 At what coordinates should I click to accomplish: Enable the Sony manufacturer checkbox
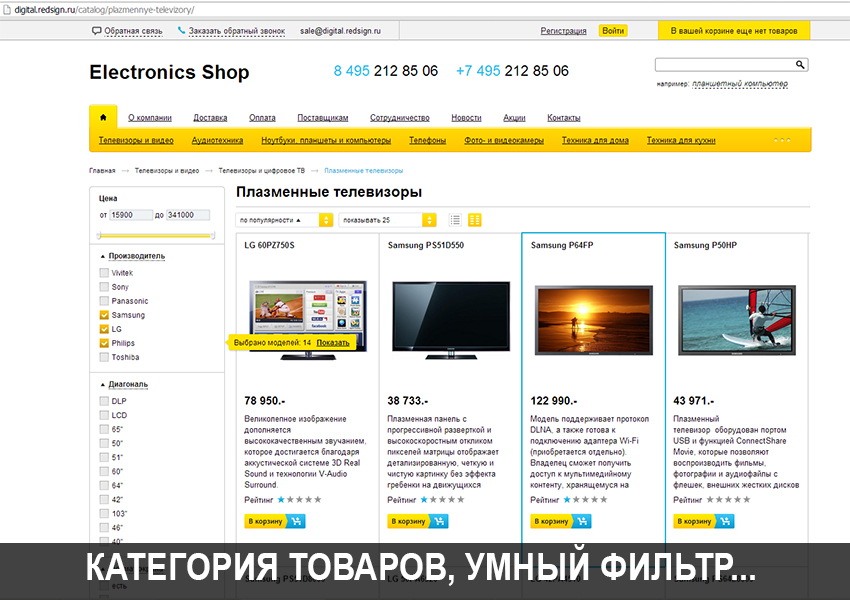coord(104,287)
